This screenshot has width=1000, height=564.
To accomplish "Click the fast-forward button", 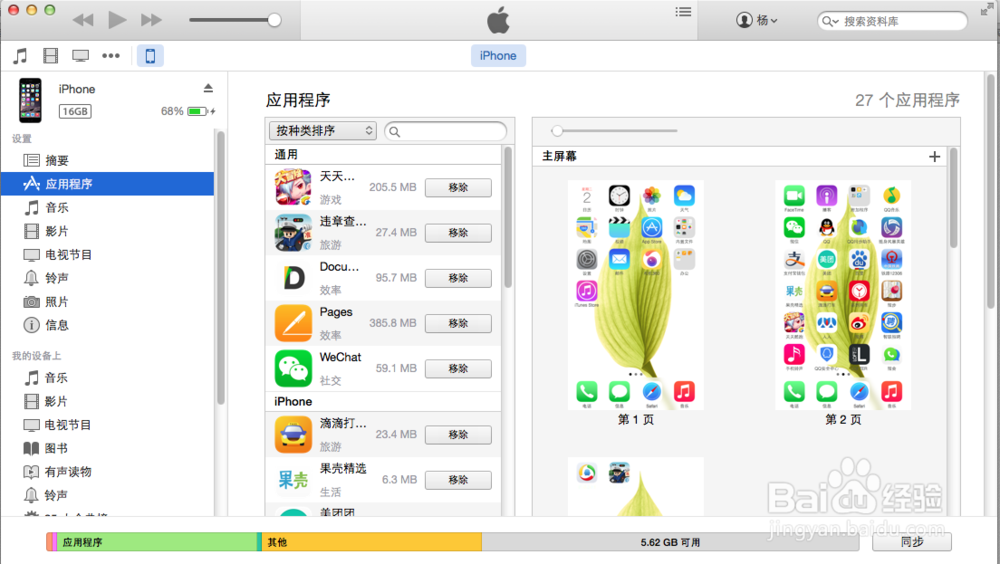I will 151,20.
